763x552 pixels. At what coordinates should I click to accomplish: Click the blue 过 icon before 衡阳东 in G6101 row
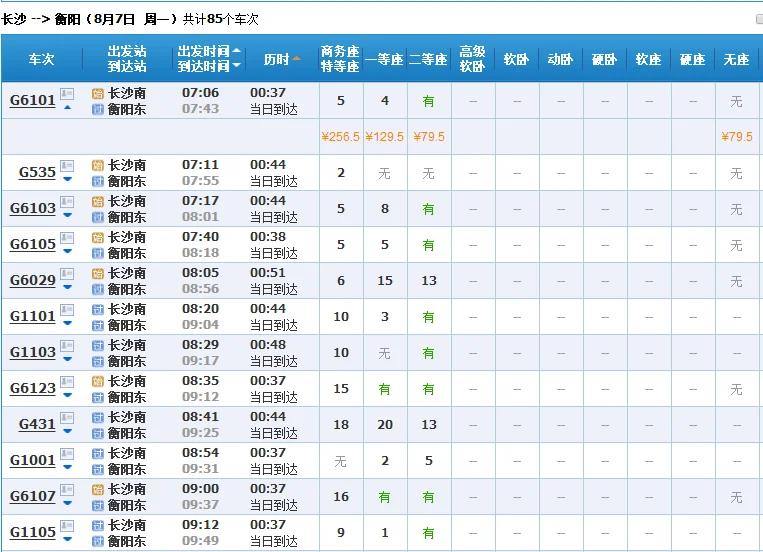click(x=98, y=109)
